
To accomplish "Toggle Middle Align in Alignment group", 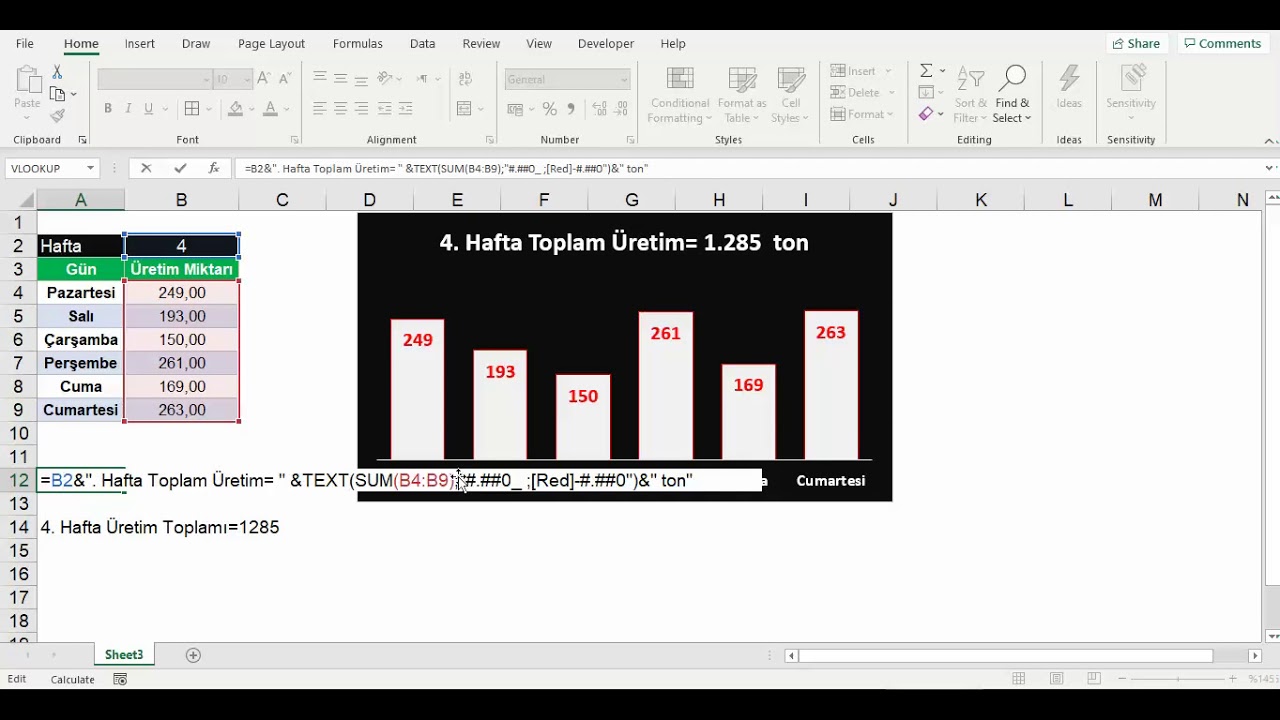I will 341,79.
